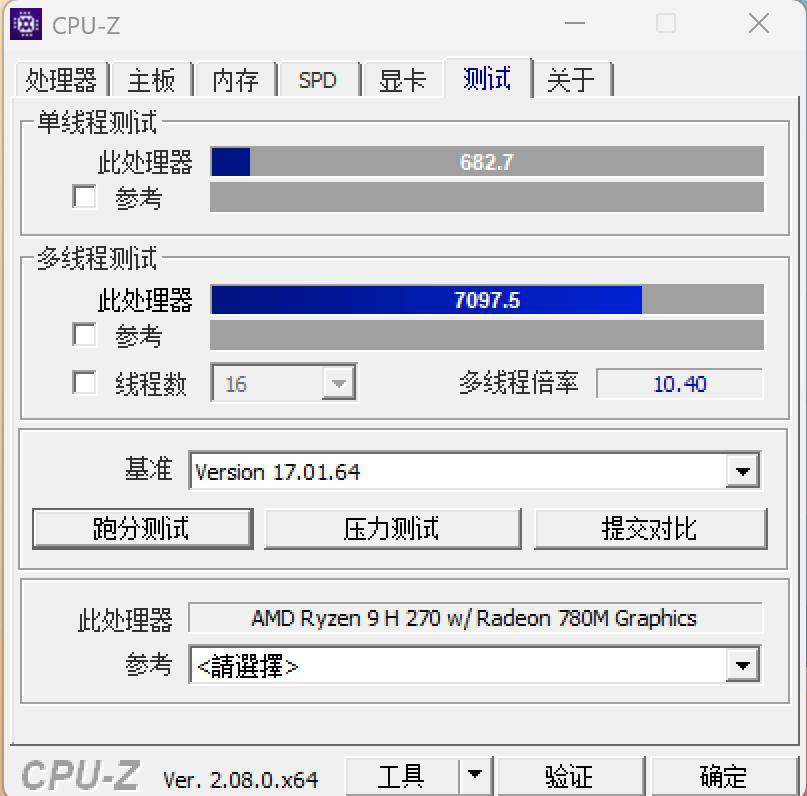
Task: Open the 工具 arrow menu
Action: [475, 775]
